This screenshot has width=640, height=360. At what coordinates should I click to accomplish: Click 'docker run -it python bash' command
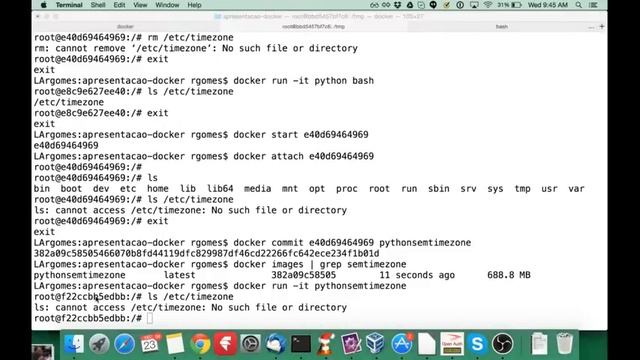click(304, 81)
